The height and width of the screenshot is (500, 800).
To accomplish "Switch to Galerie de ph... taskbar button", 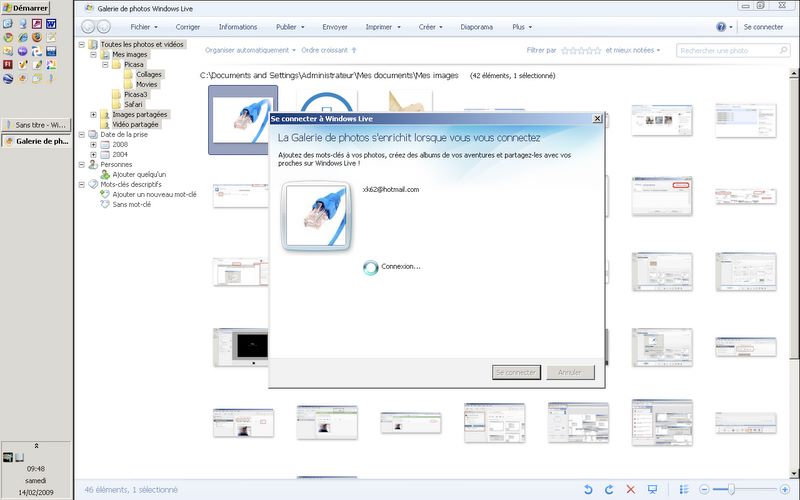I will tap(36, 141).
